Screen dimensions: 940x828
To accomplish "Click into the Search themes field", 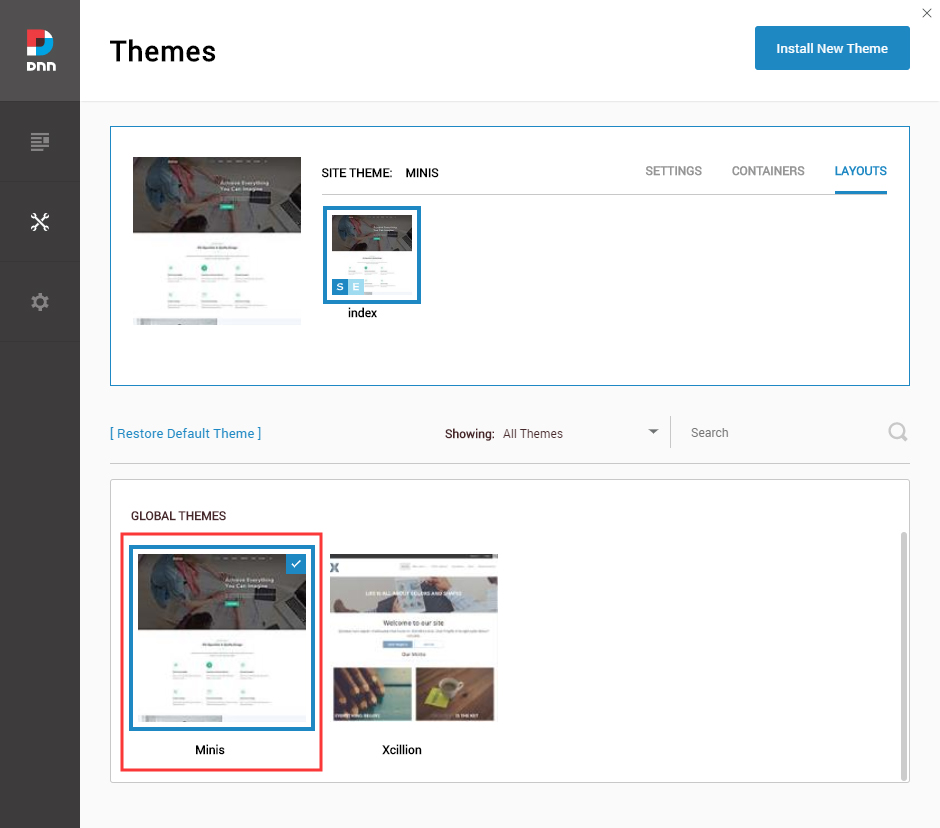I will (785, 433).
